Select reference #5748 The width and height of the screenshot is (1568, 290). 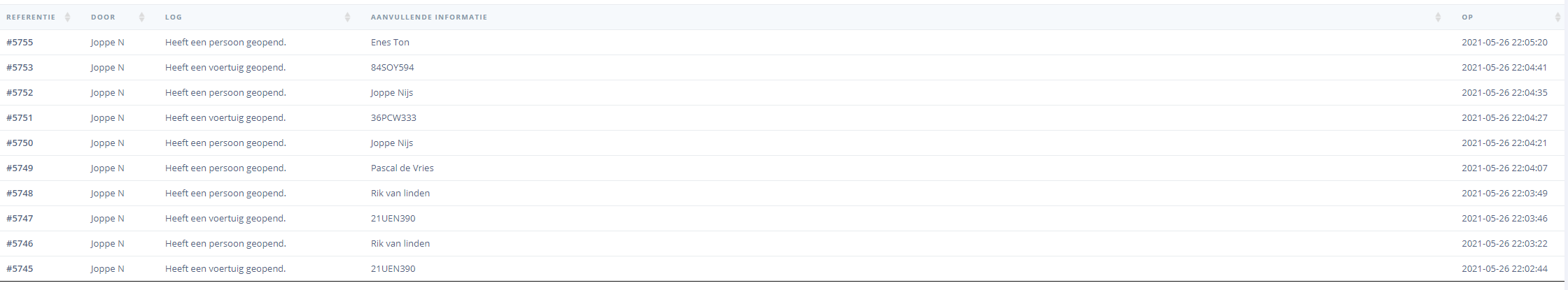[20, 194]
